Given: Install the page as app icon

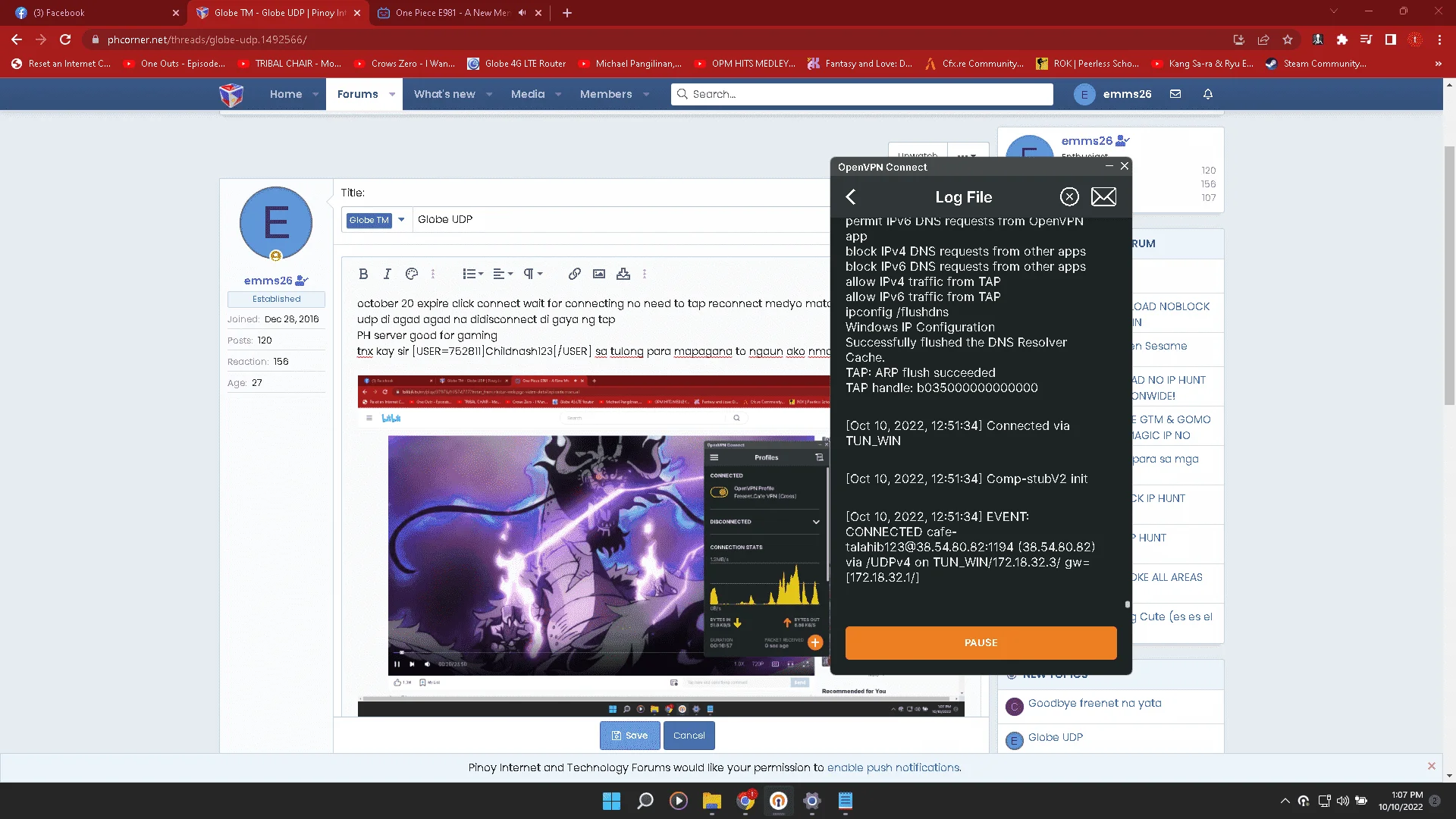Looking at the screenshot, I should (x=1239, y=39).
